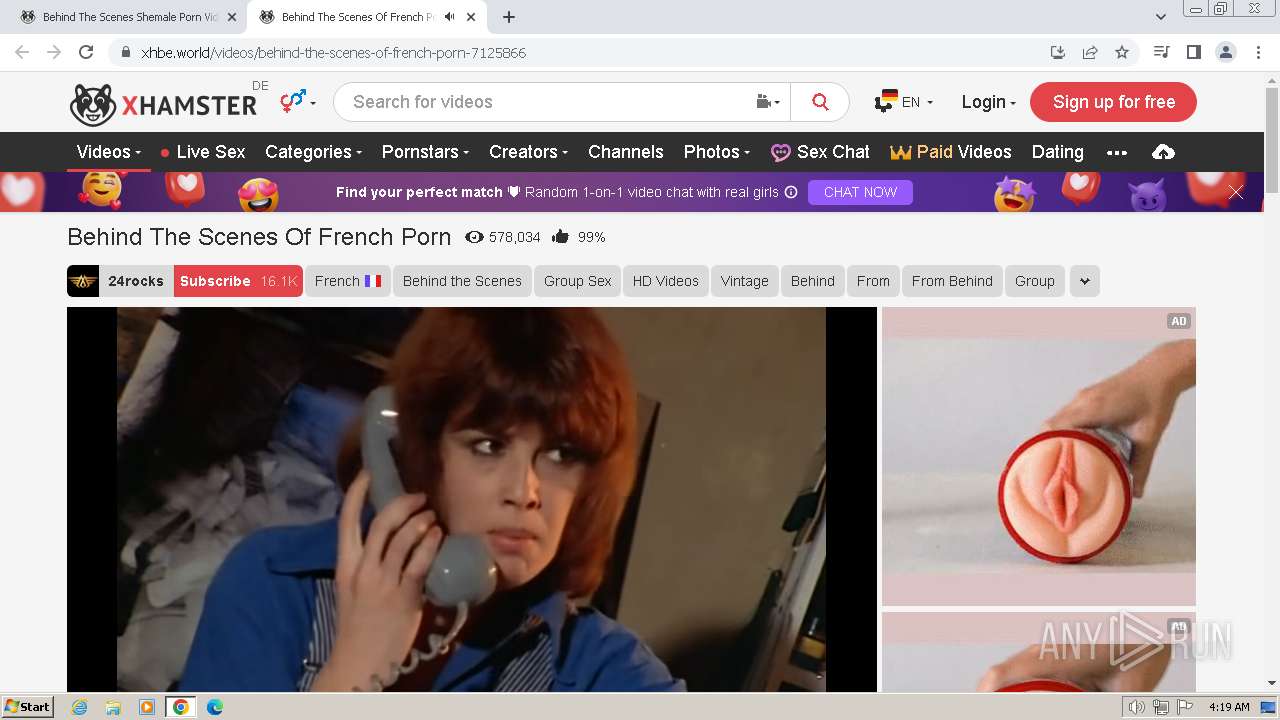
Task: Click the Sign up for free button
Action: click(1113, 102)
